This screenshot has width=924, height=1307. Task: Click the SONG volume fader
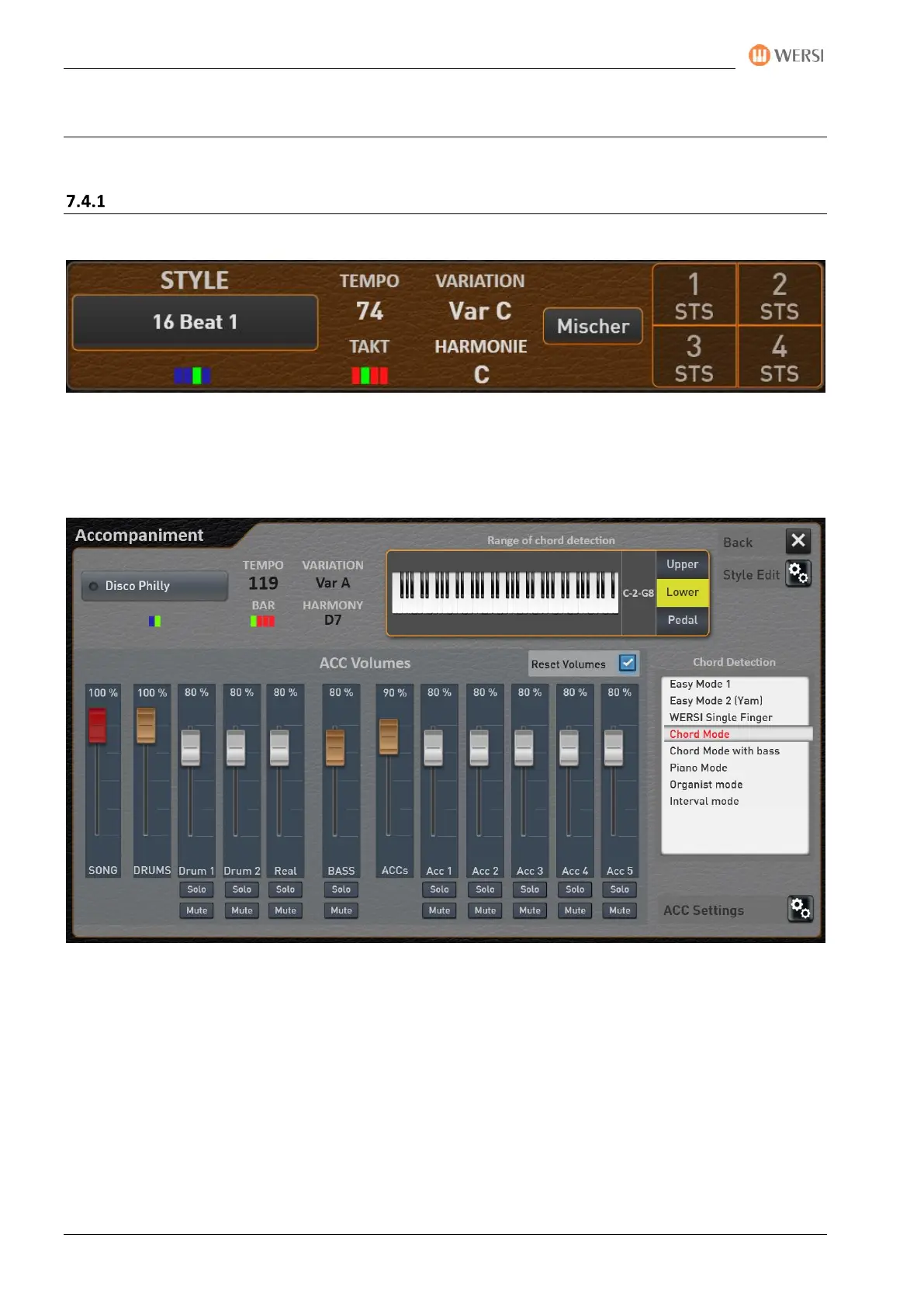(x=97, y=726)
